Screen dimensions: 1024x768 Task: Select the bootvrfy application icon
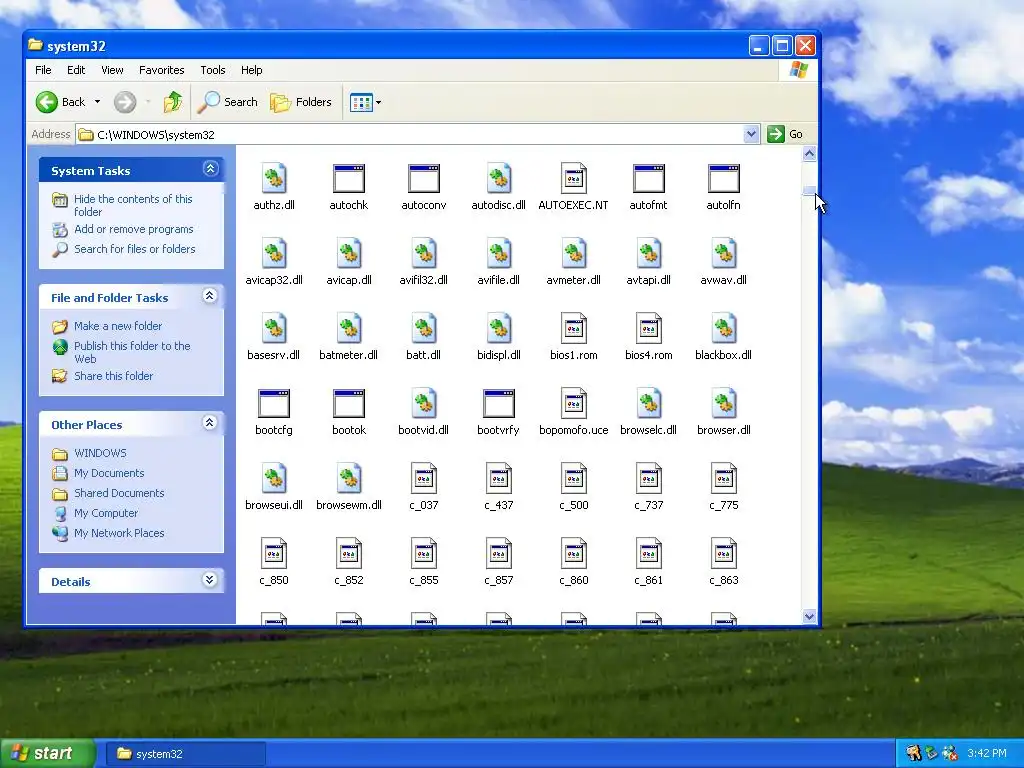499,404
